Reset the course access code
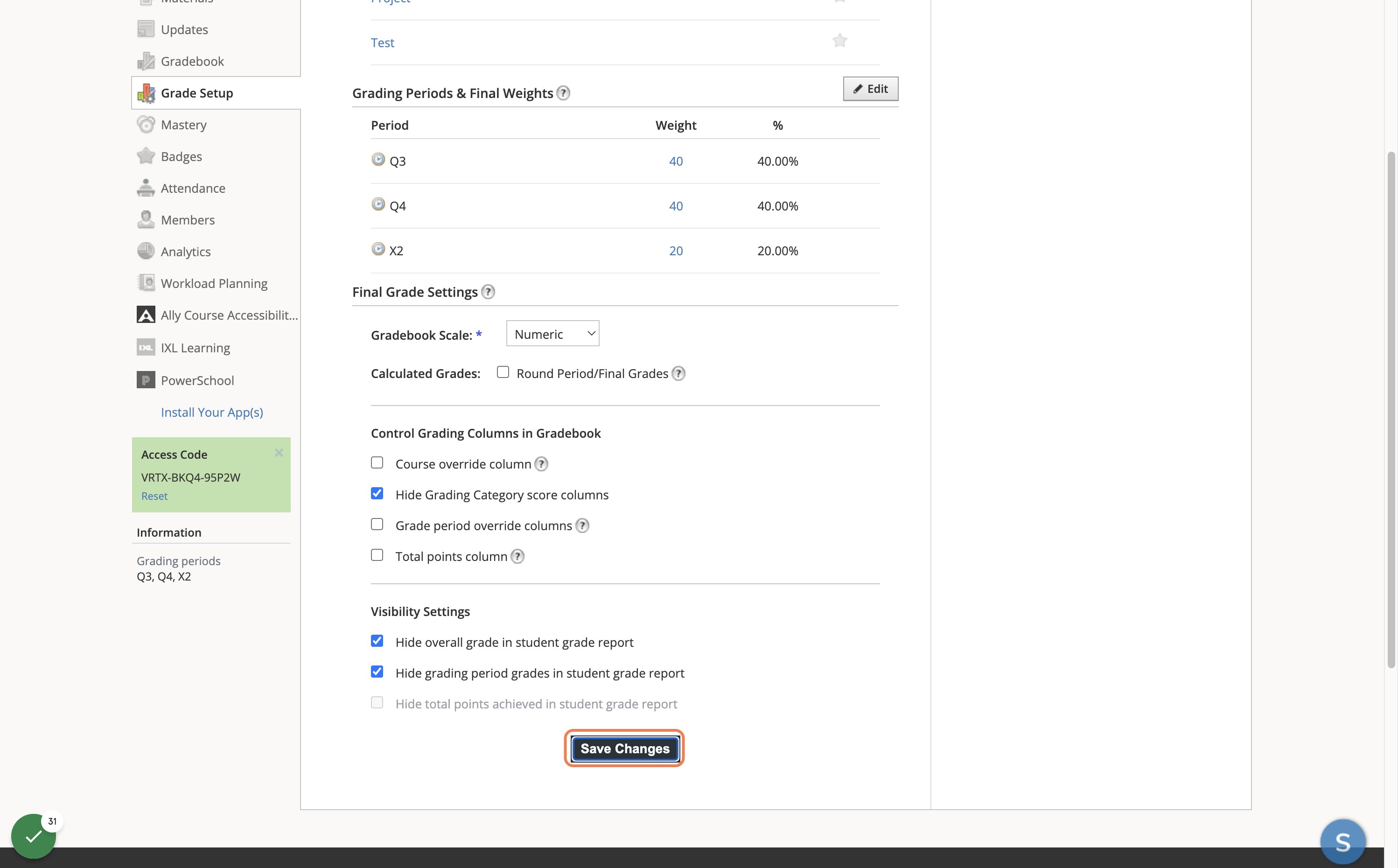The image size is (1398, 868). [154, 496]
